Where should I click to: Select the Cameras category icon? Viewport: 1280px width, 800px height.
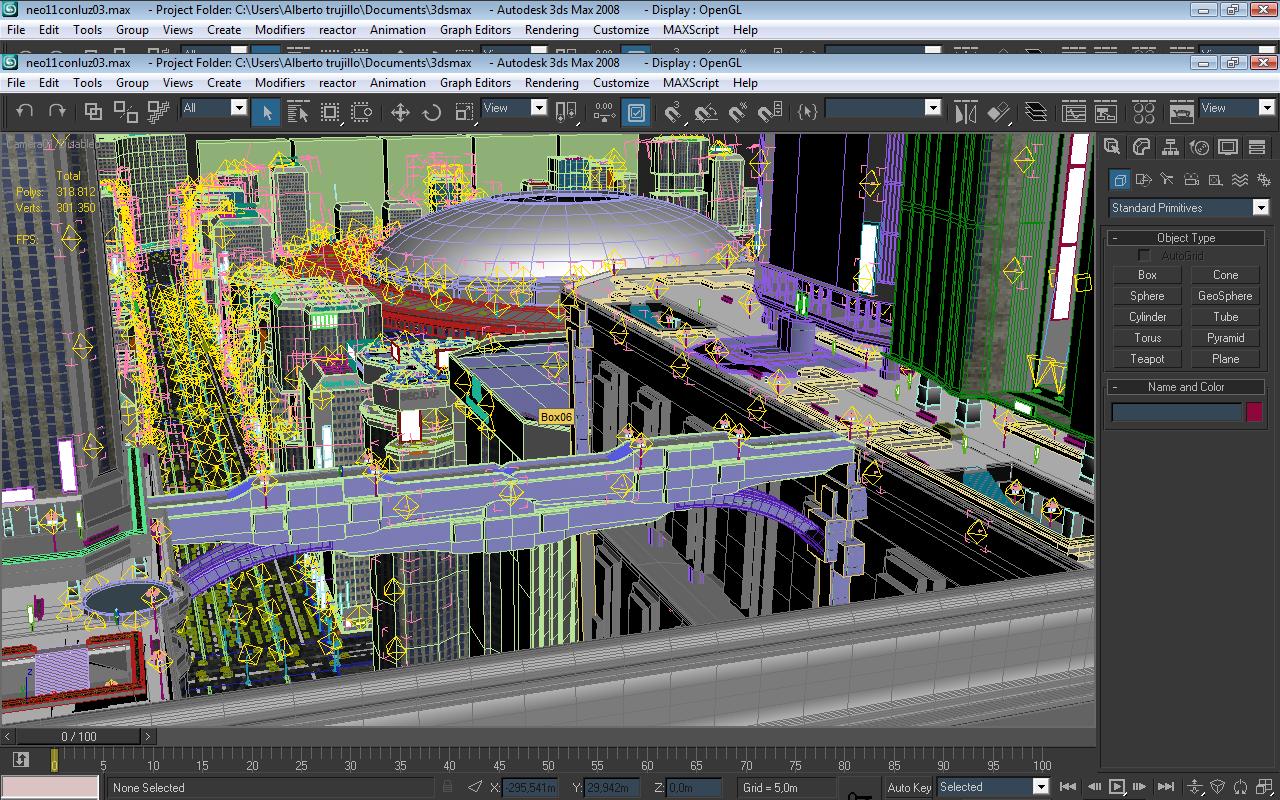(x=1191, y=180)
